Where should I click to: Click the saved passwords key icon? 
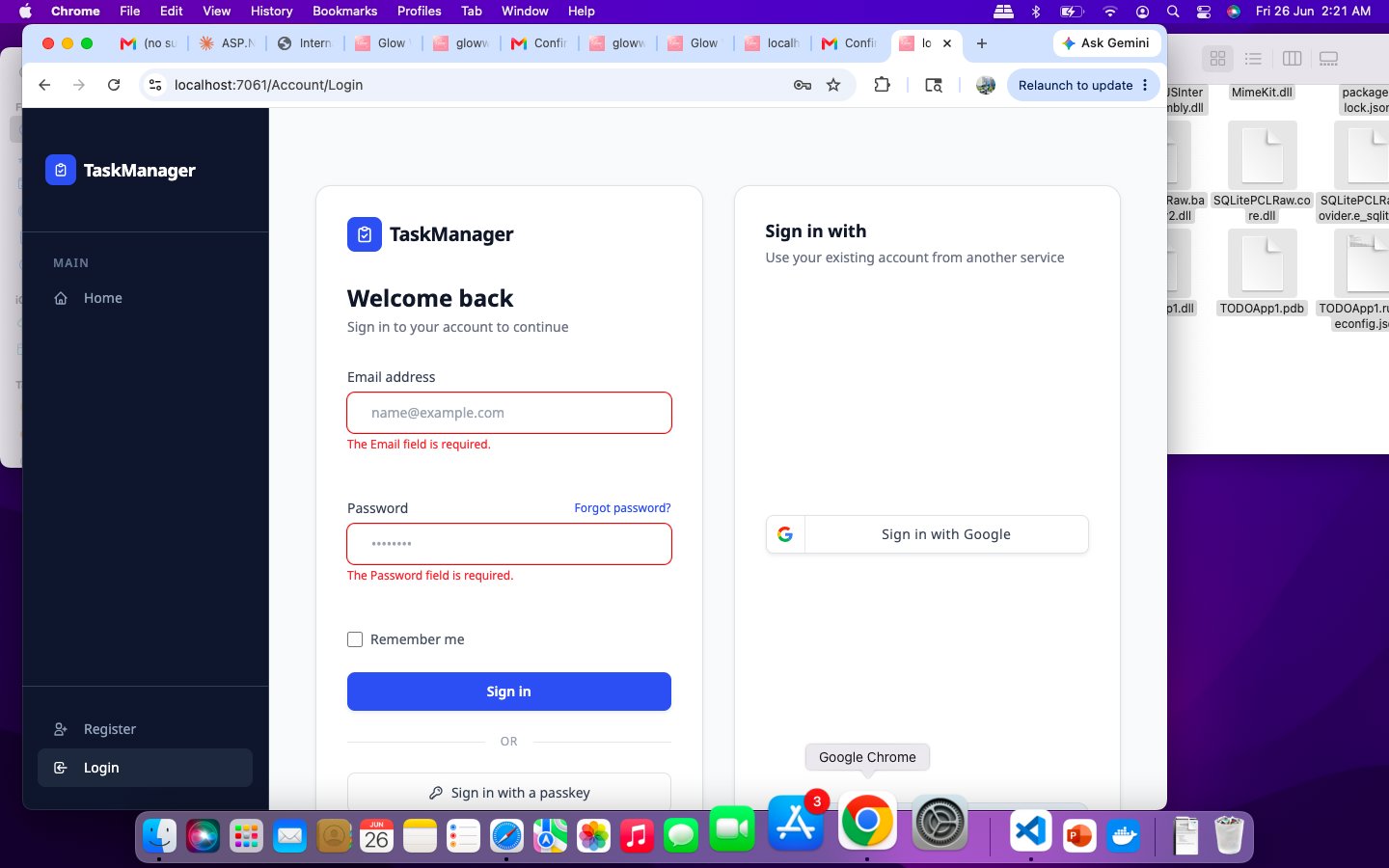[x=803, y=85]
